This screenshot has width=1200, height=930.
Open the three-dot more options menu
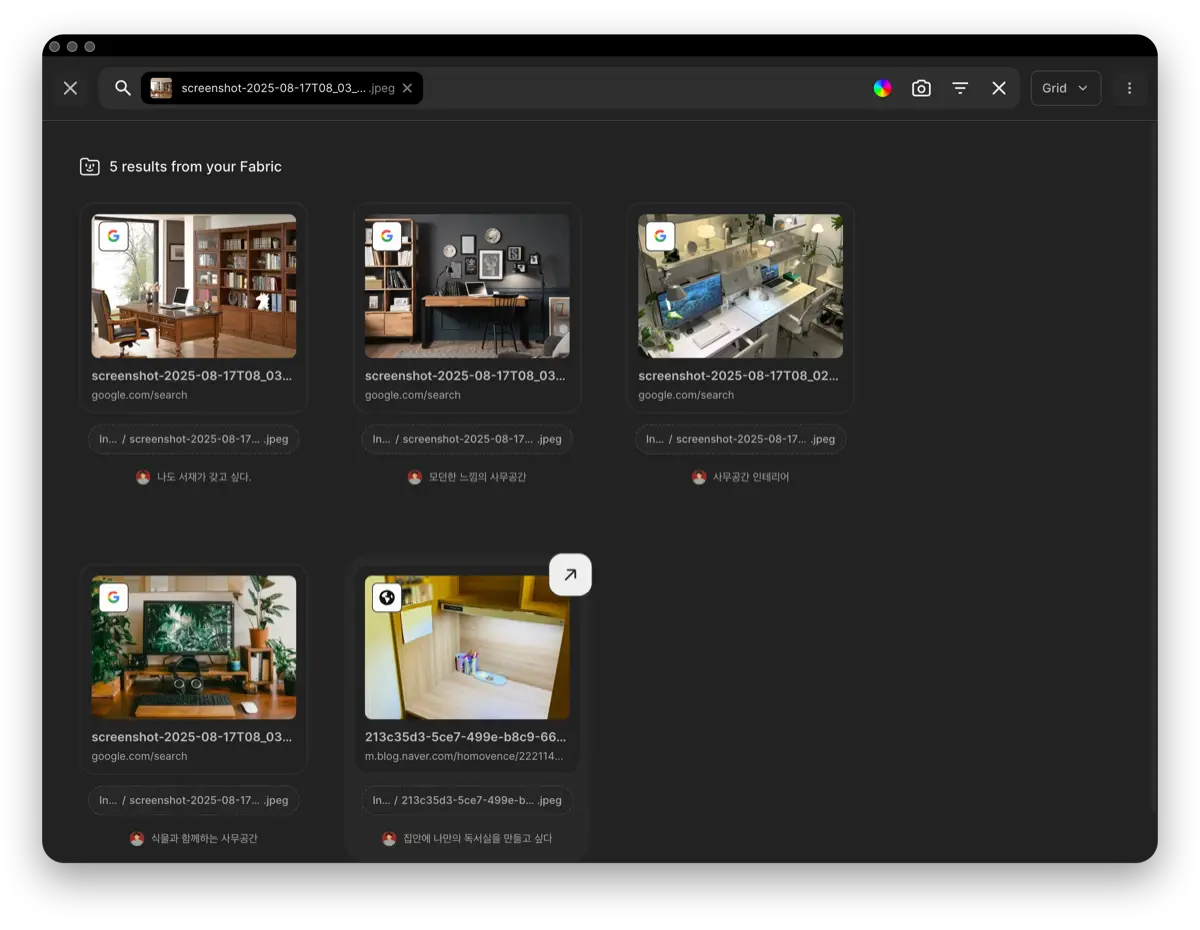[1129, 88]
